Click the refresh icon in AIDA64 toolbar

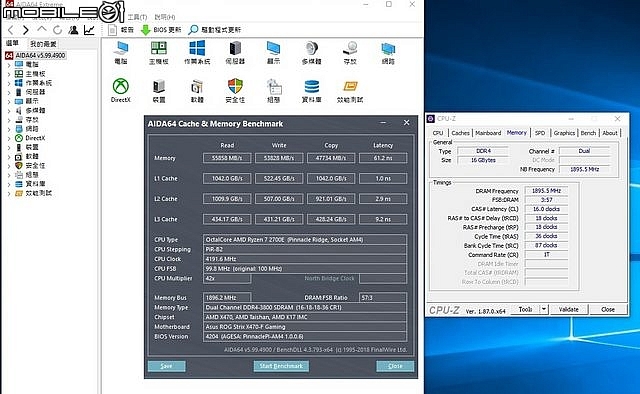(x=58, y=30)
